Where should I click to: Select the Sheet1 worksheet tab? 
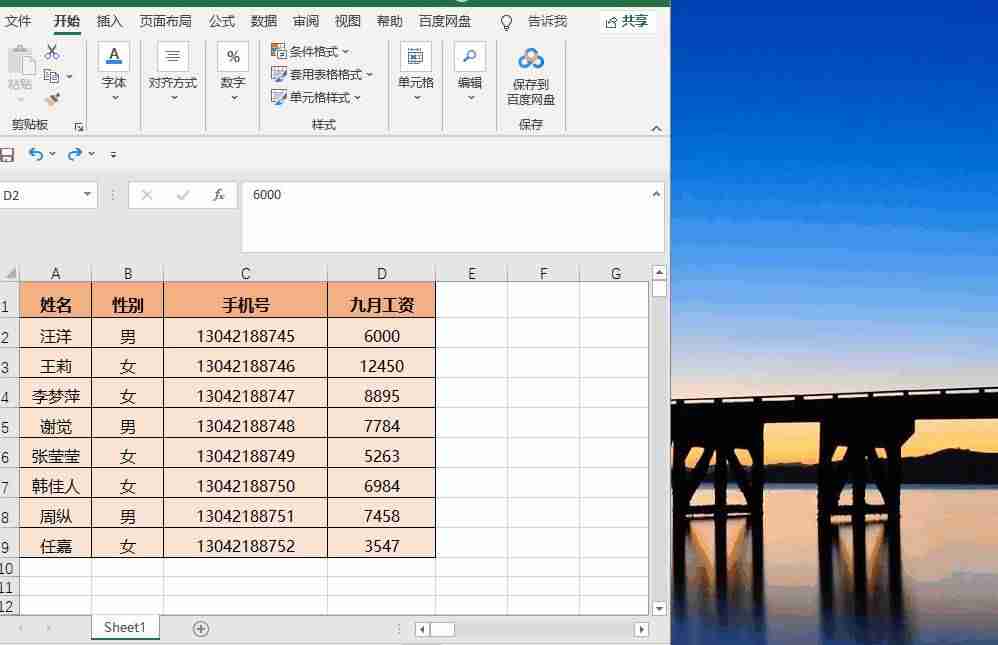[125, 627]
